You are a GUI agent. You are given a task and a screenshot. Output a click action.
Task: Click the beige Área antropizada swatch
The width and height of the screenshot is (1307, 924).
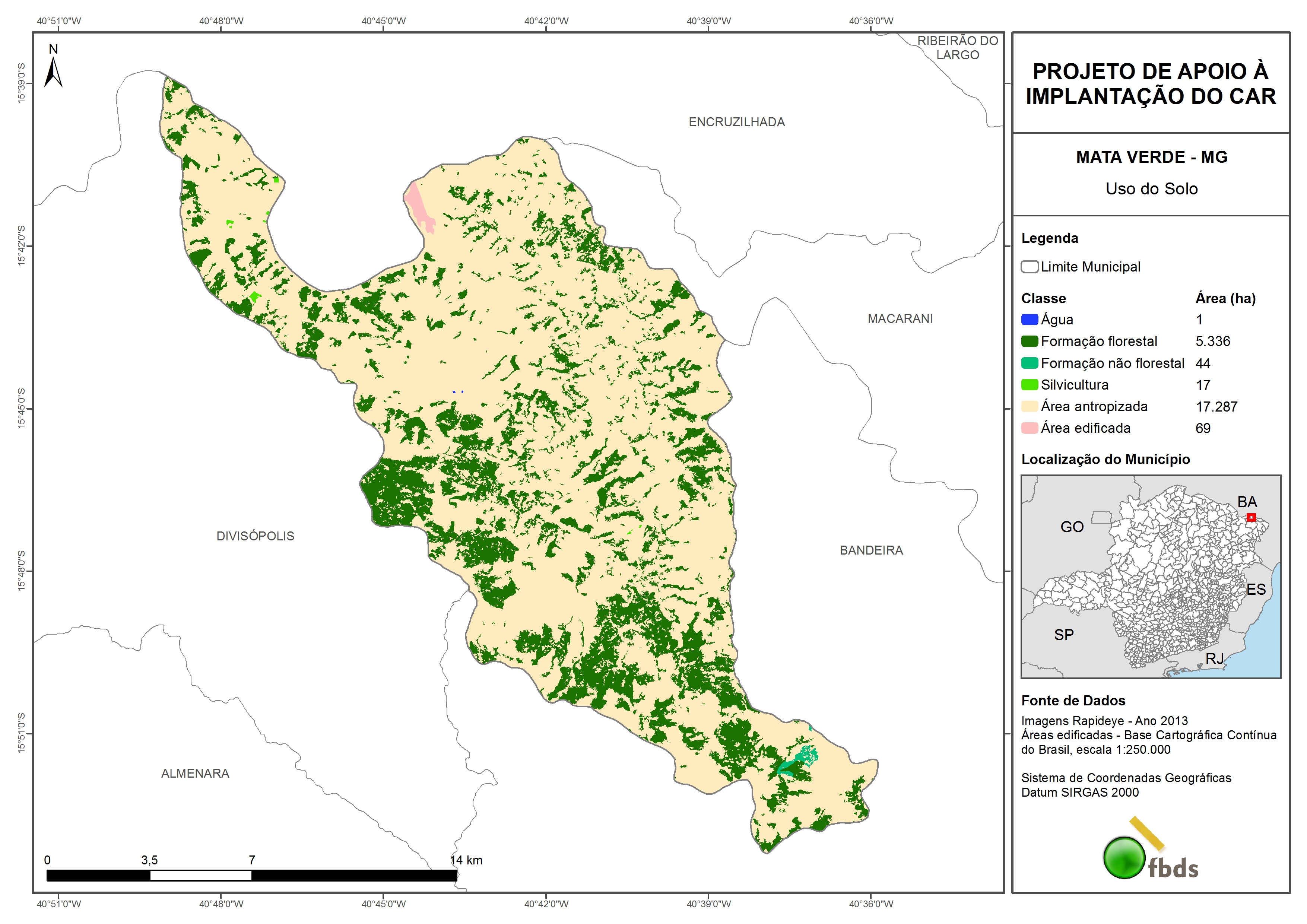click(x=1029, y=406)
